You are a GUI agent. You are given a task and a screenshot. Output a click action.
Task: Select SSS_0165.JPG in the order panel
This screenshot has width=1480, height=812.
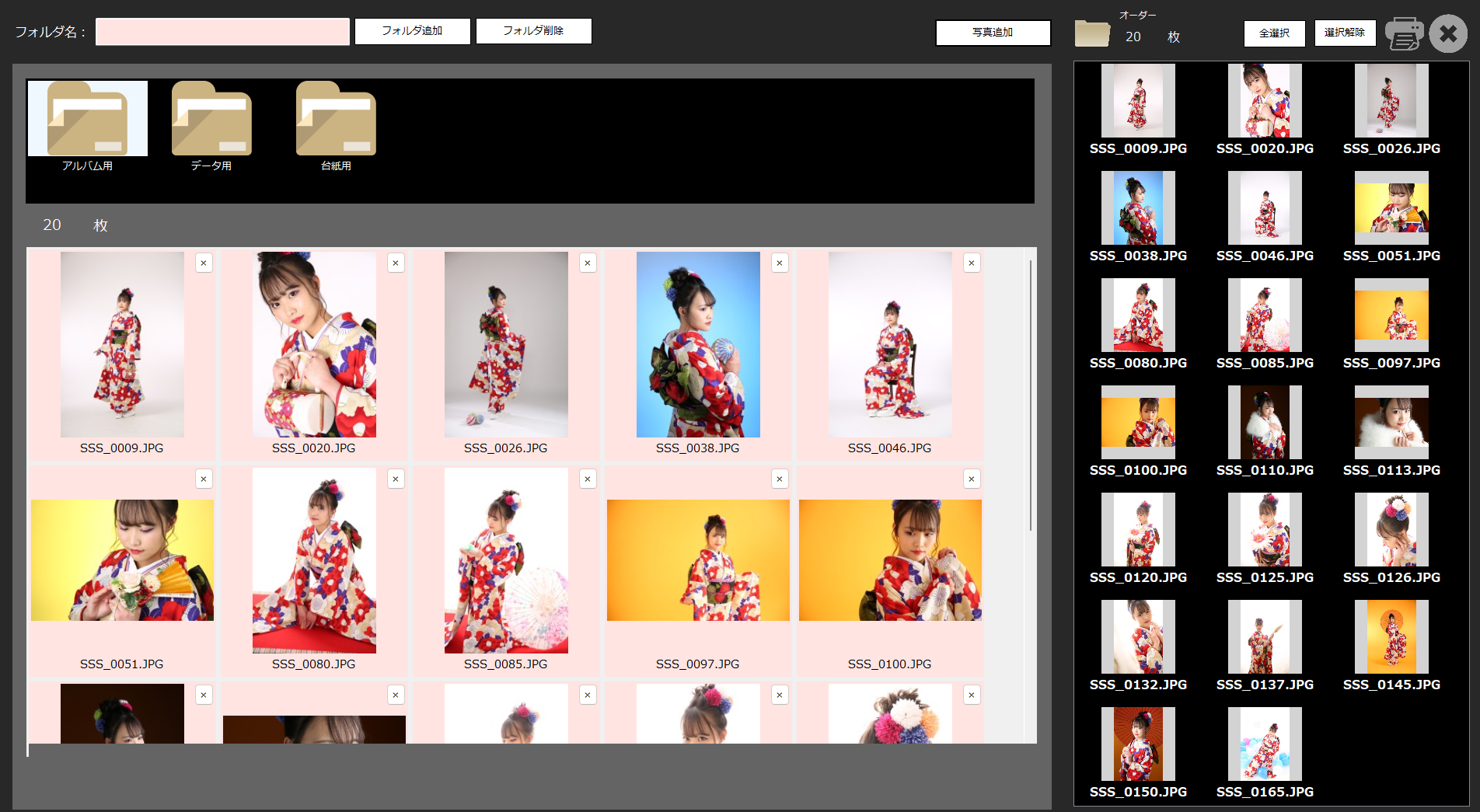tap(1265, 744)
